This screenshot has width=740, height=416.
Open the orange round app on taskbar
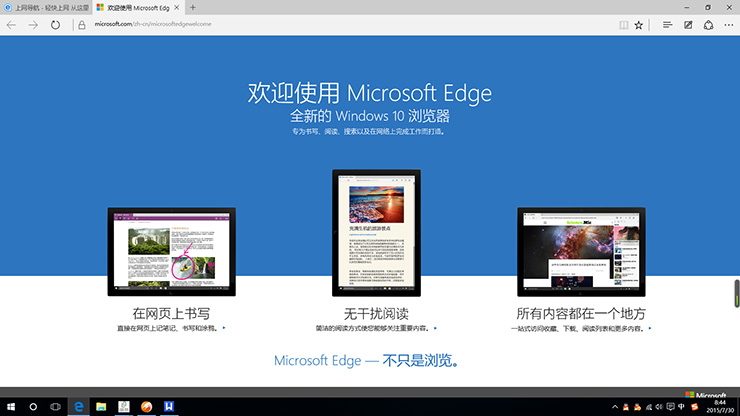146,407
